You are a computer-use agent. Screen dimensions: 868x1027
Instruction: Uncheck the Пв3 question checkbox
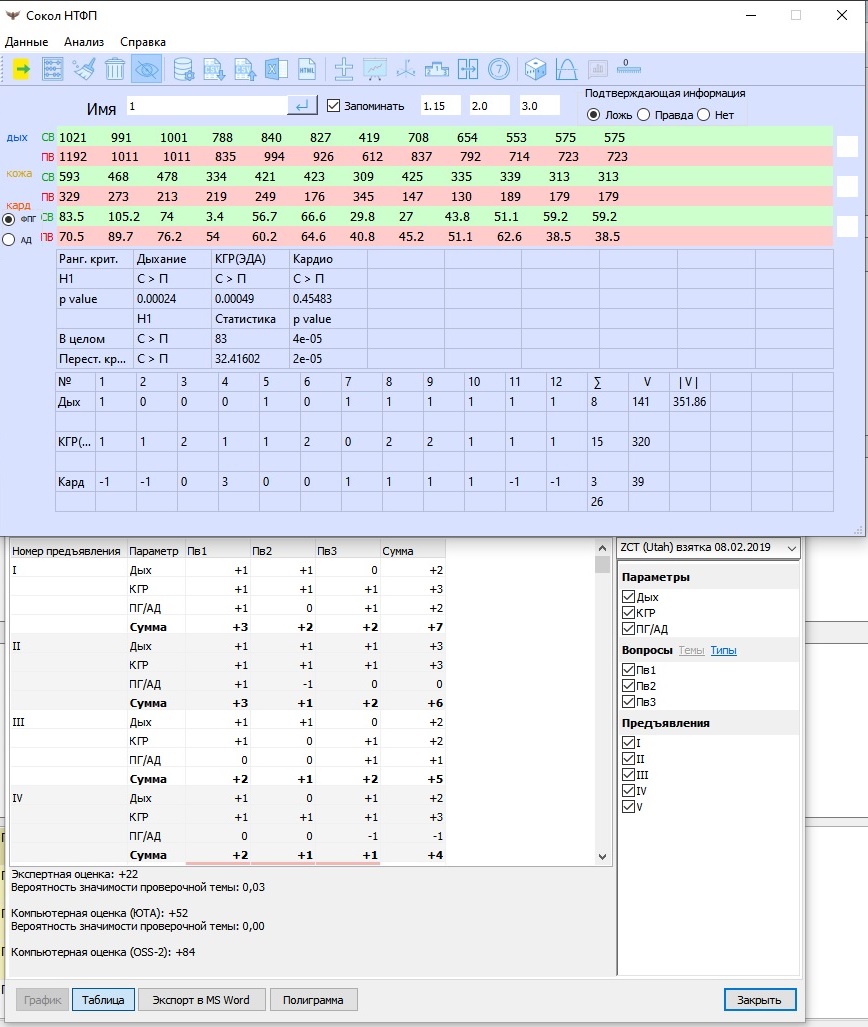628,701
